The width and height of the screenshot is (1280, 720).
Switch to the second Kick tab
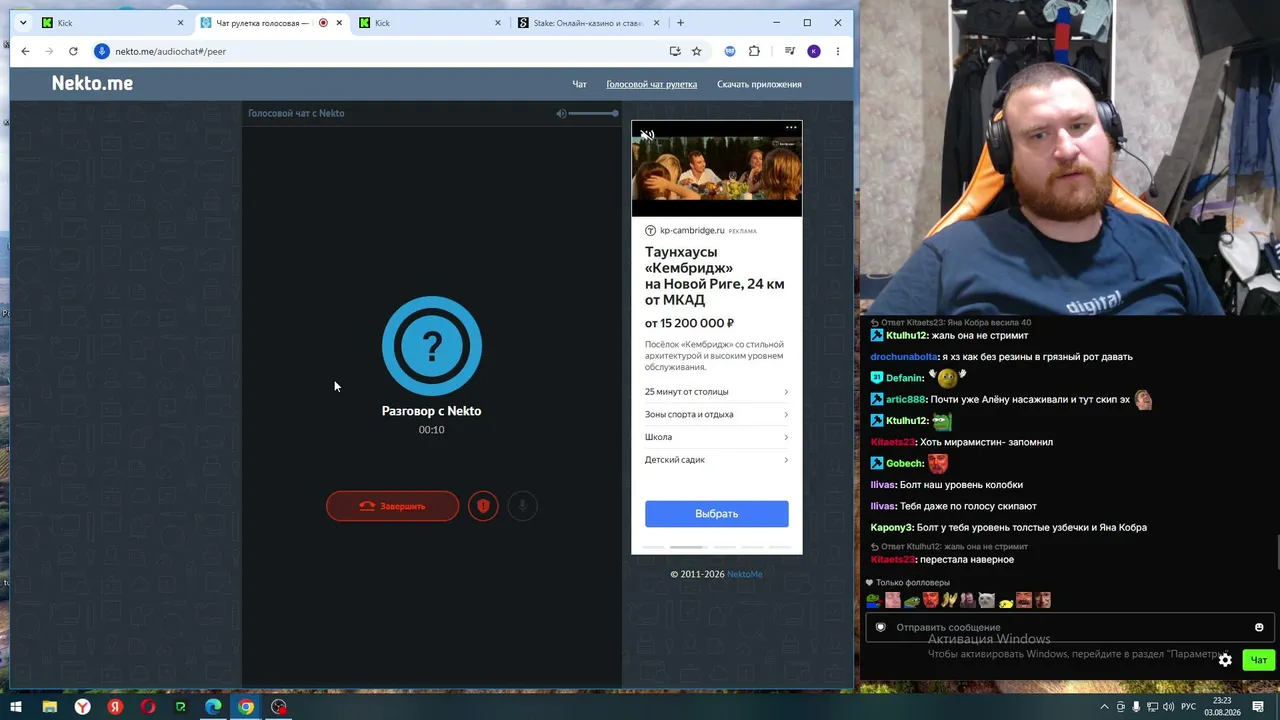click(430, 22)
